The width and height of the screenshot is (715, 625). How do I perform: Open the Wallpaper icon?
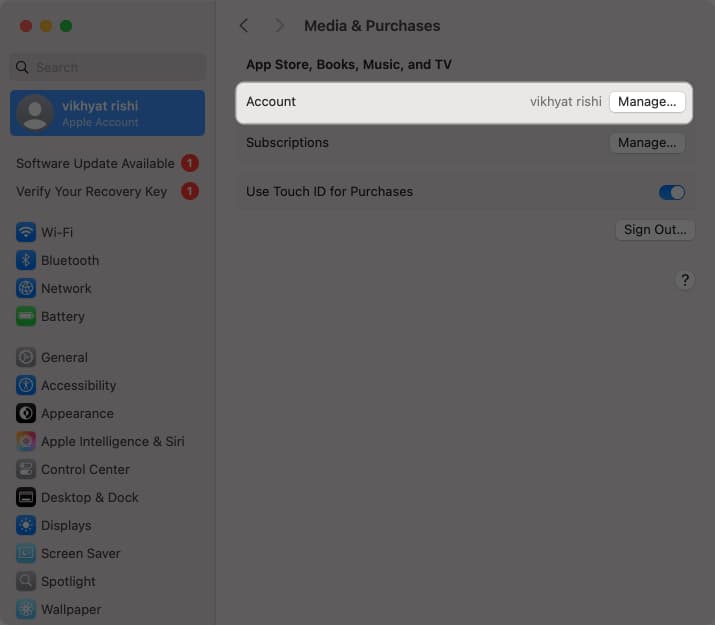coord(26,610)
